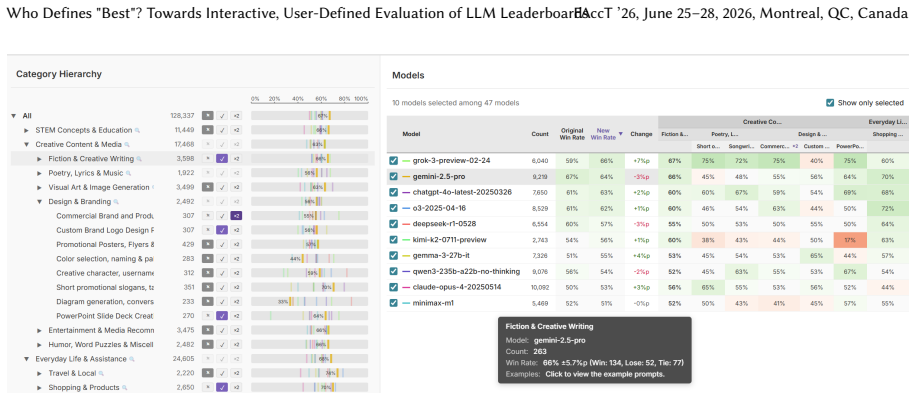The height and width of the screenshot is (398, 915).
Task: Toggle include checkmark for Custom Brand Logo Design
Action: (x=222, y=231)
